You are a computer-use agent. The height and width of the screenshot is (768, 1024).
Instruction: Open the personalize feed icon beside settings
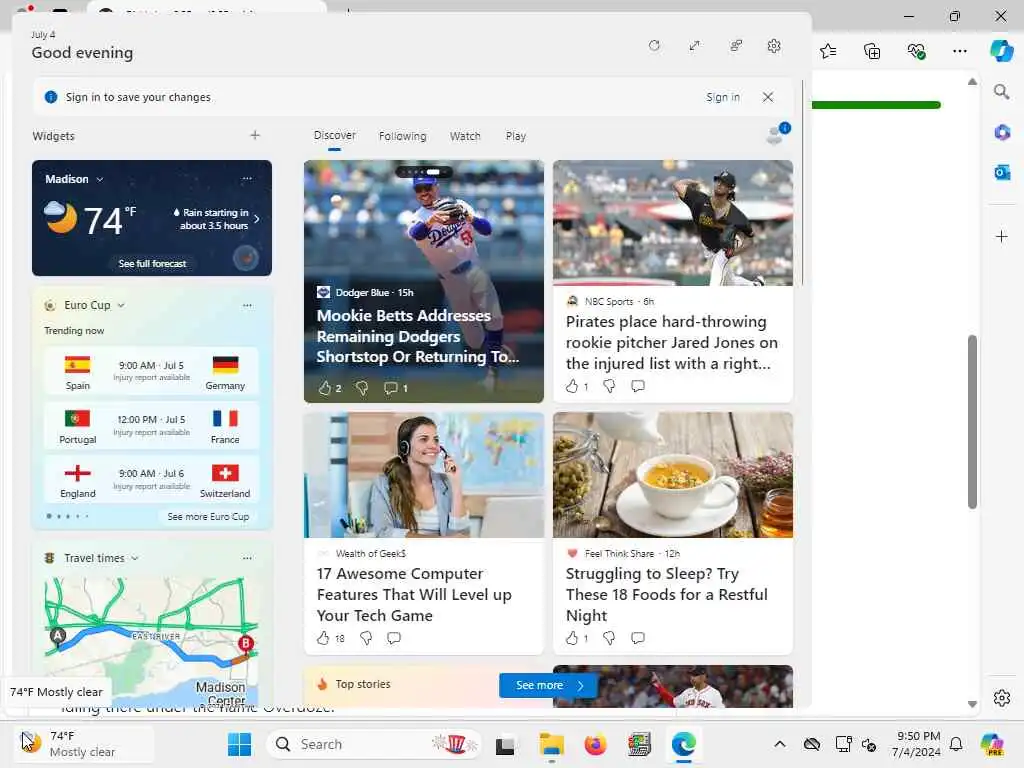[736, 46]
